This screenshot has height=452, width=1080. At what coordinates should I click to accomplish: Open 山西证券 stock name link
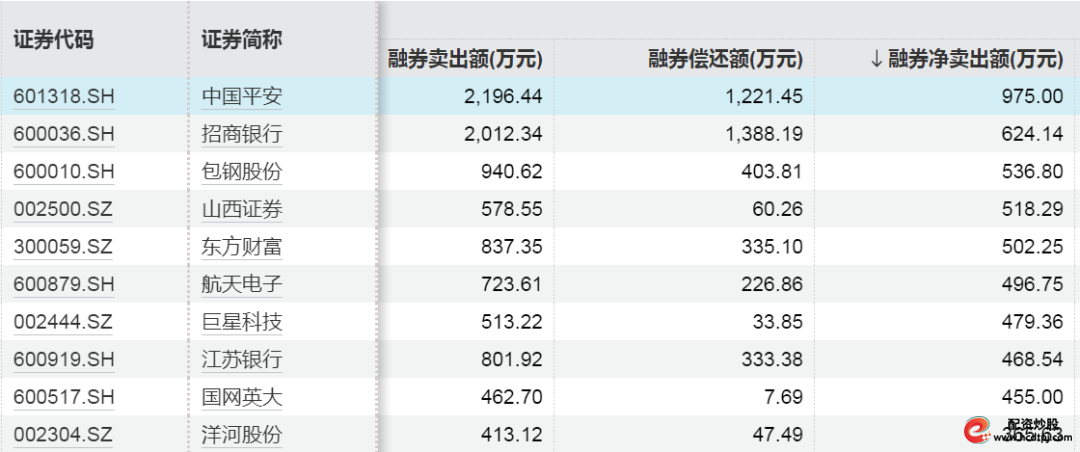[242, 209]
